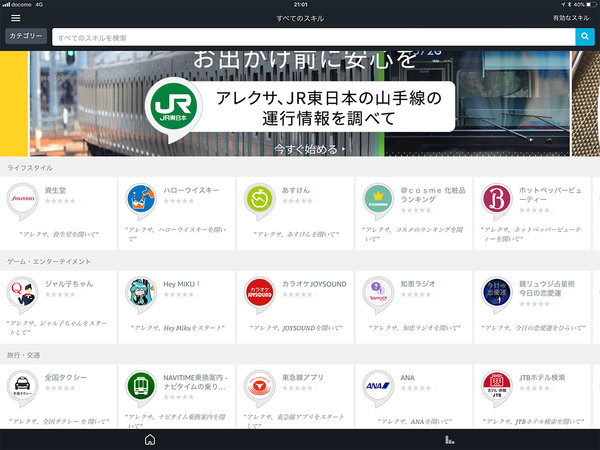The image size is (600, 450).
Task: Select the ライフスタイル category heading
Action: tap(30, 168)
